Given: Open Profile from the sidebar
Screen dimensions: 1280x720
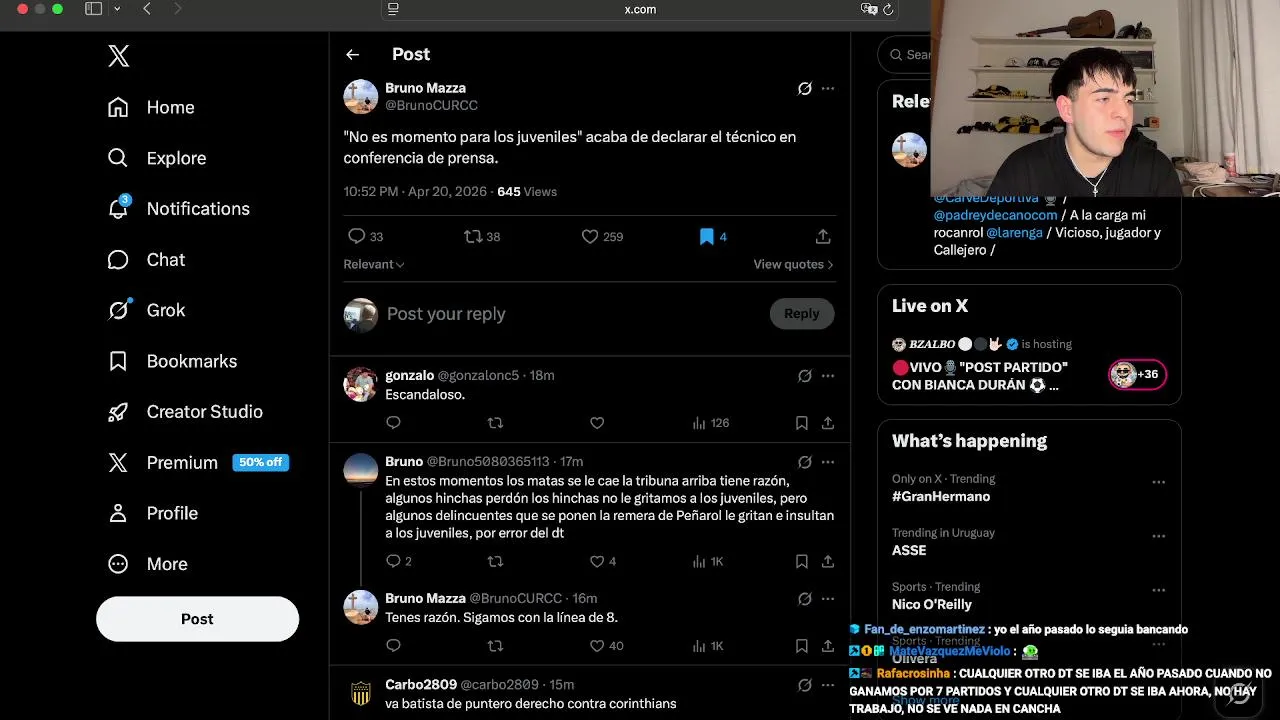Looking at the screenshot, I should click(152, 513).
